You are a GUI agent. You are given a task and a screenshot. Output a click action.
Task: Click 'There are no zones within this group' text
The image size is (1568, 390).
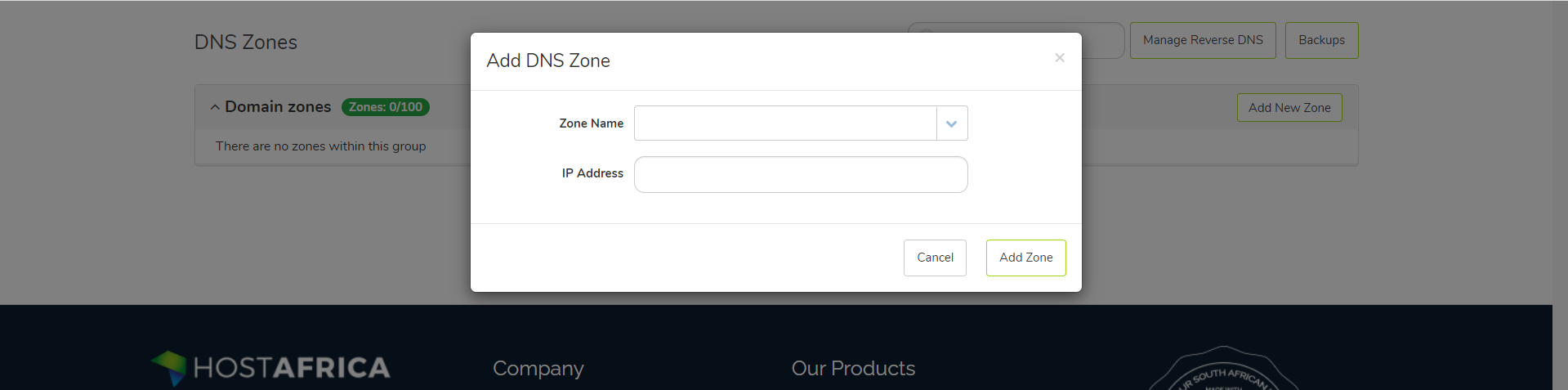321,146
